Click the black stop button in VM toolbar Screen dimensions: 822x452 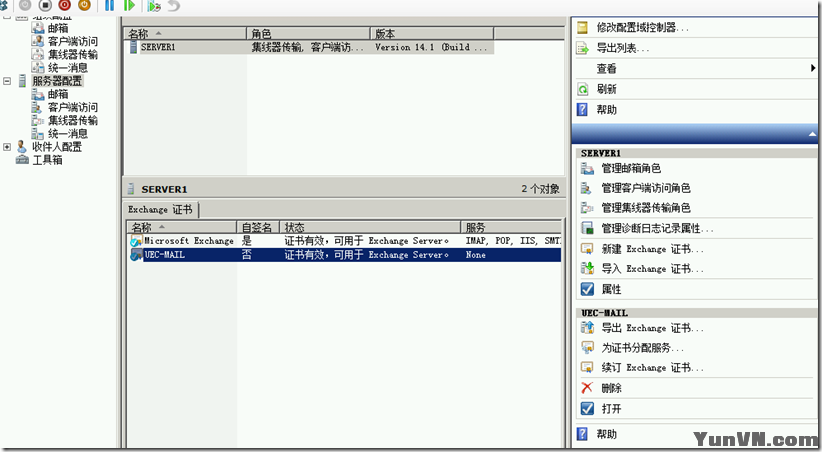(45, 5)
